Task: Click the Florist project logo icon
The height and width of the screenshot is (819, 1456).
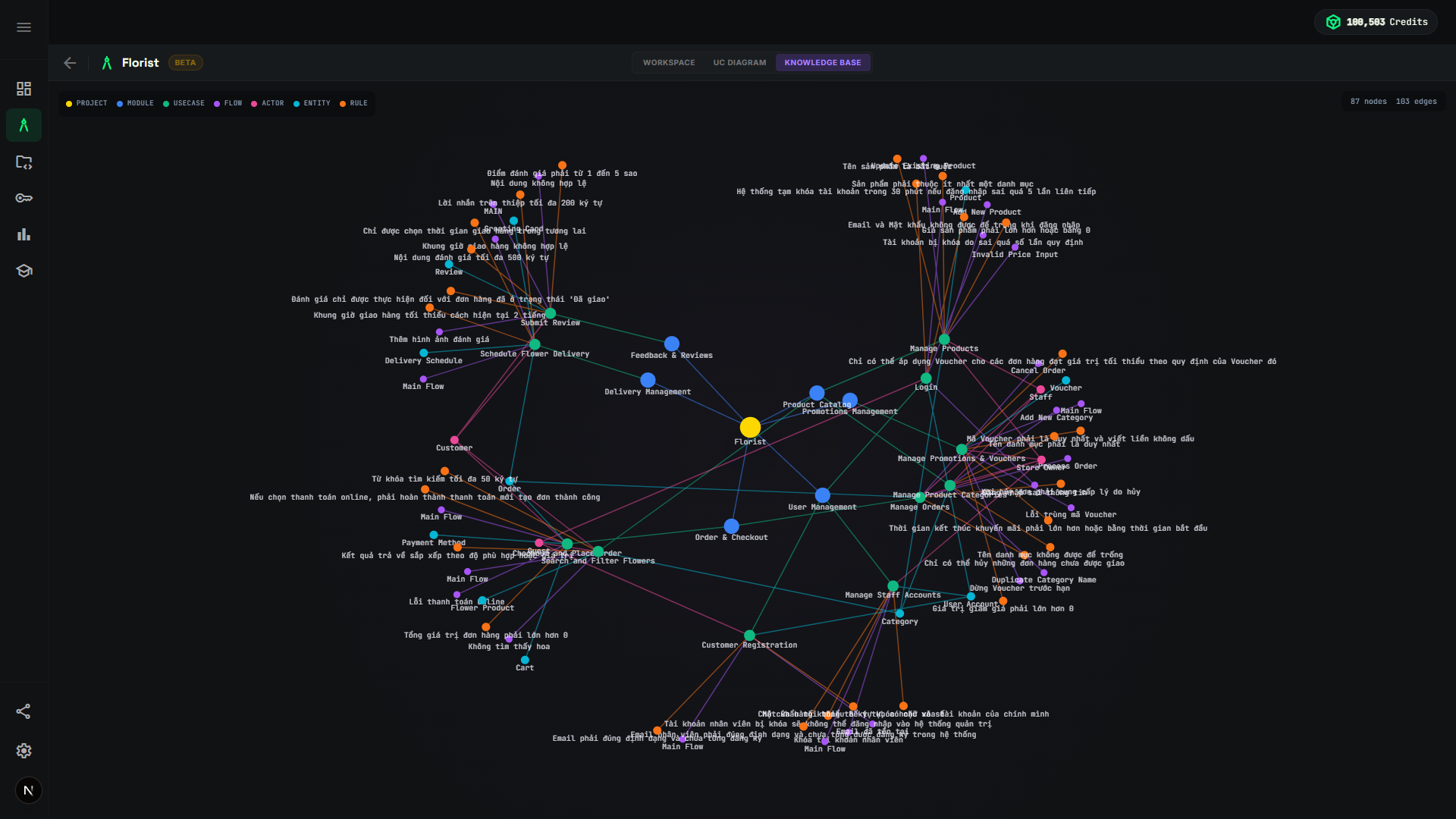Action: point(107,63)
